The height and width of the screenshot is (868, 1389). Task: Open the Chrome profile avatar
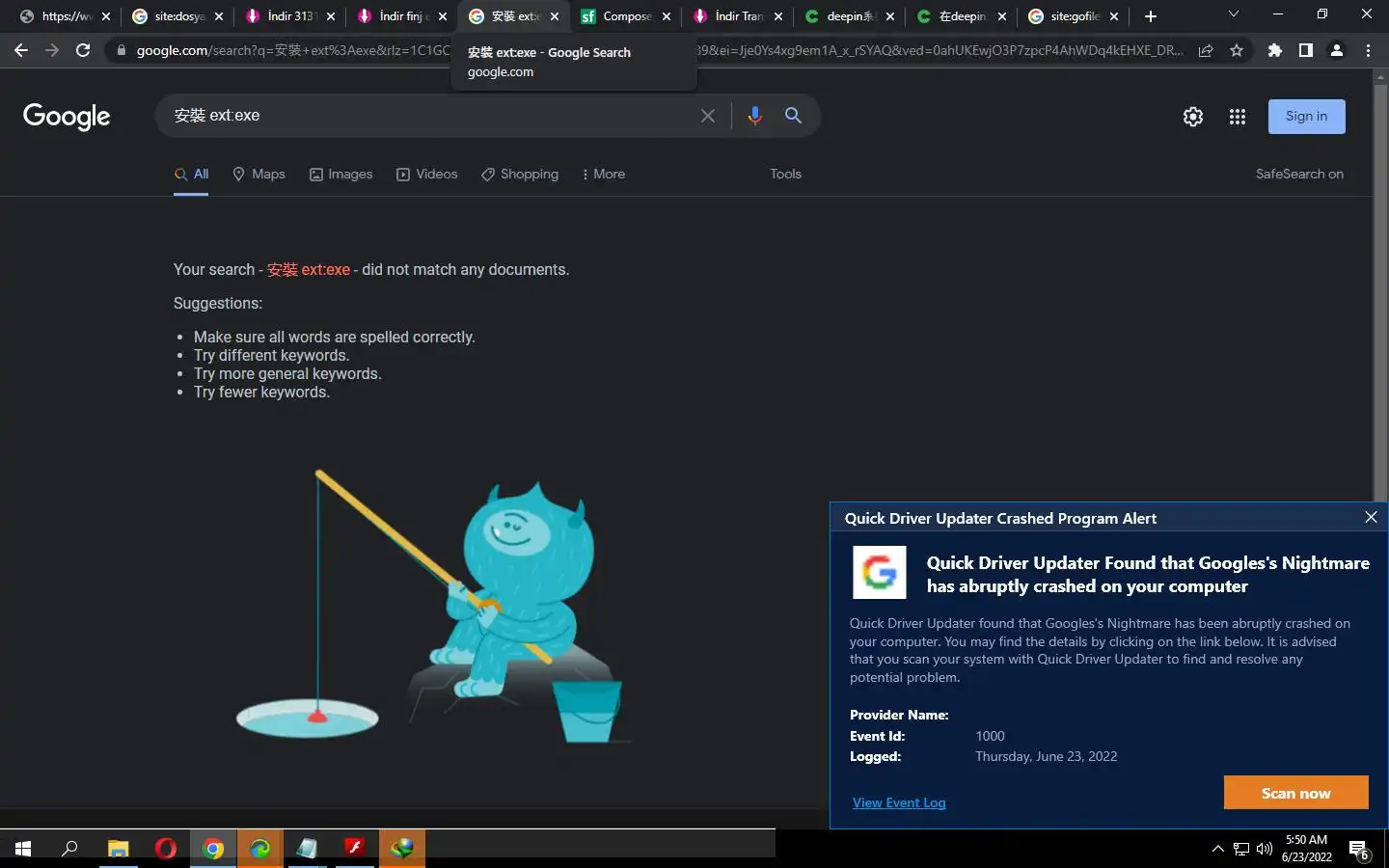pyautogui.click(x=1337, y=50)
